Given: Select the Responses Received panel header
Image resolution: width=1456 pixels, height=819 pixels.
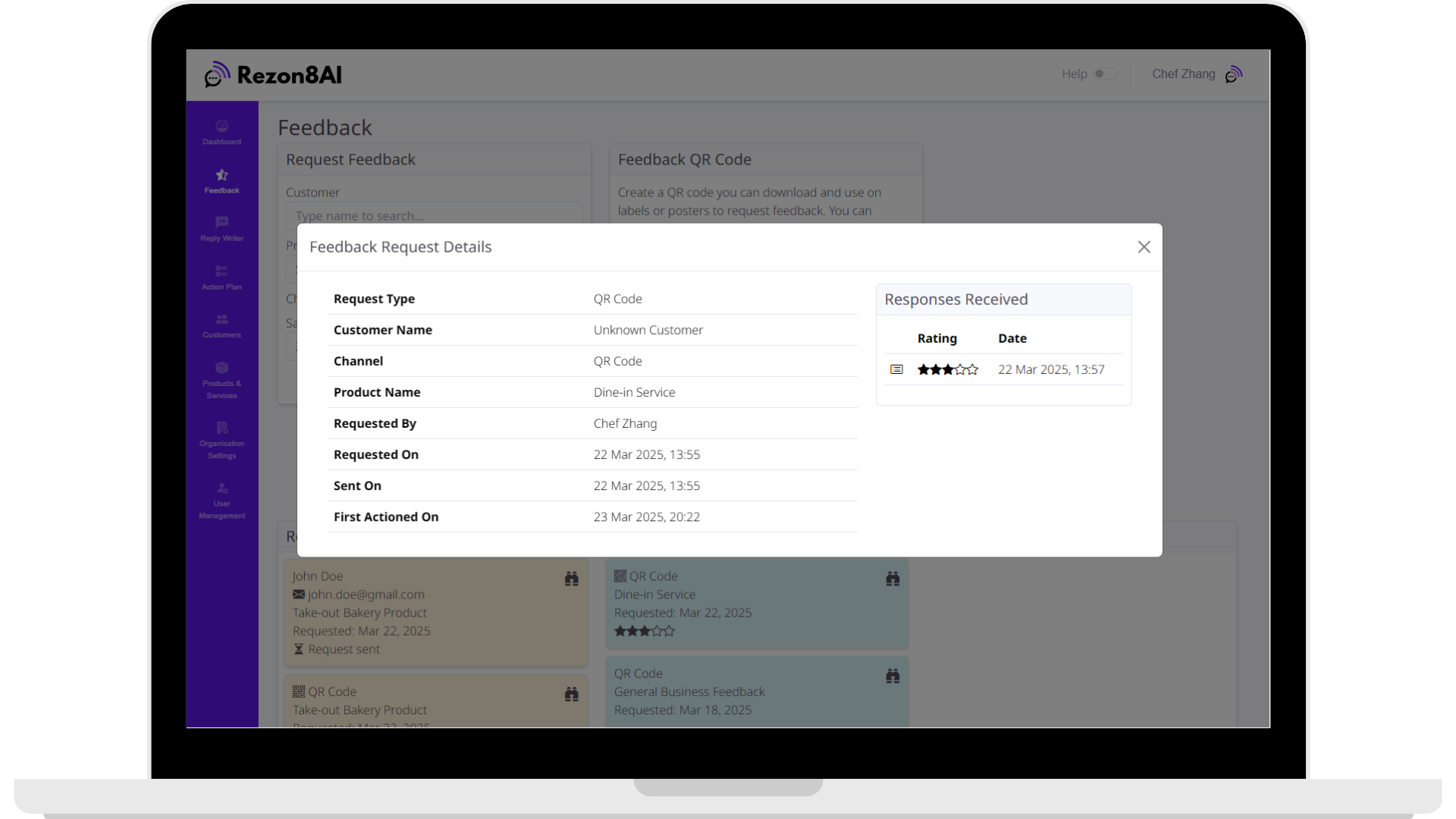Looking at the screenshot, I should [956, 299].
